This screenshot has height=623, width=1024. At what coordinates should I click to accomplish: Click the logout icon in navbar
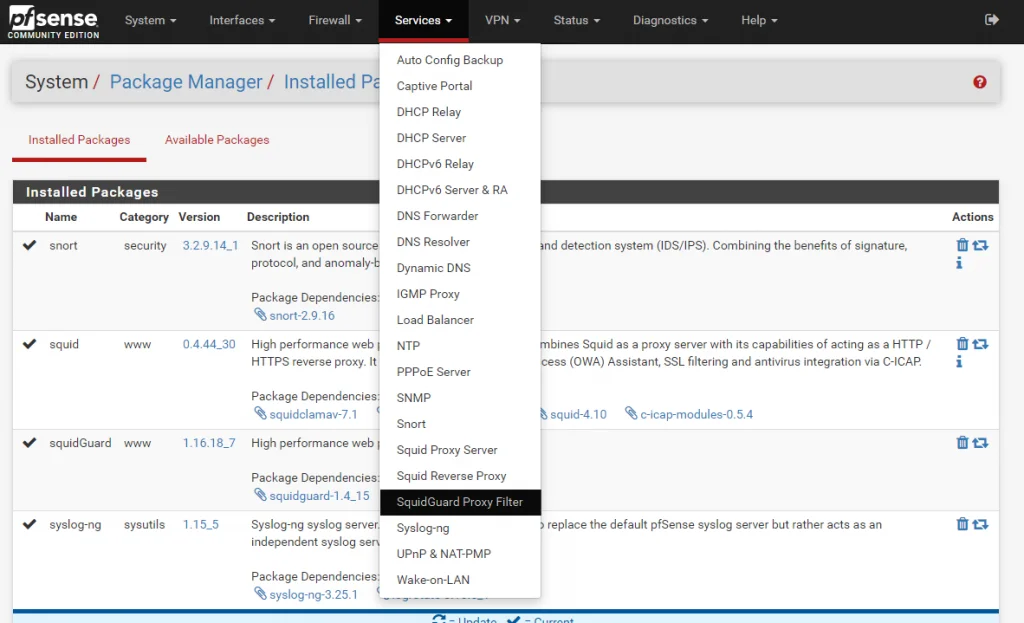coord(991,20)
